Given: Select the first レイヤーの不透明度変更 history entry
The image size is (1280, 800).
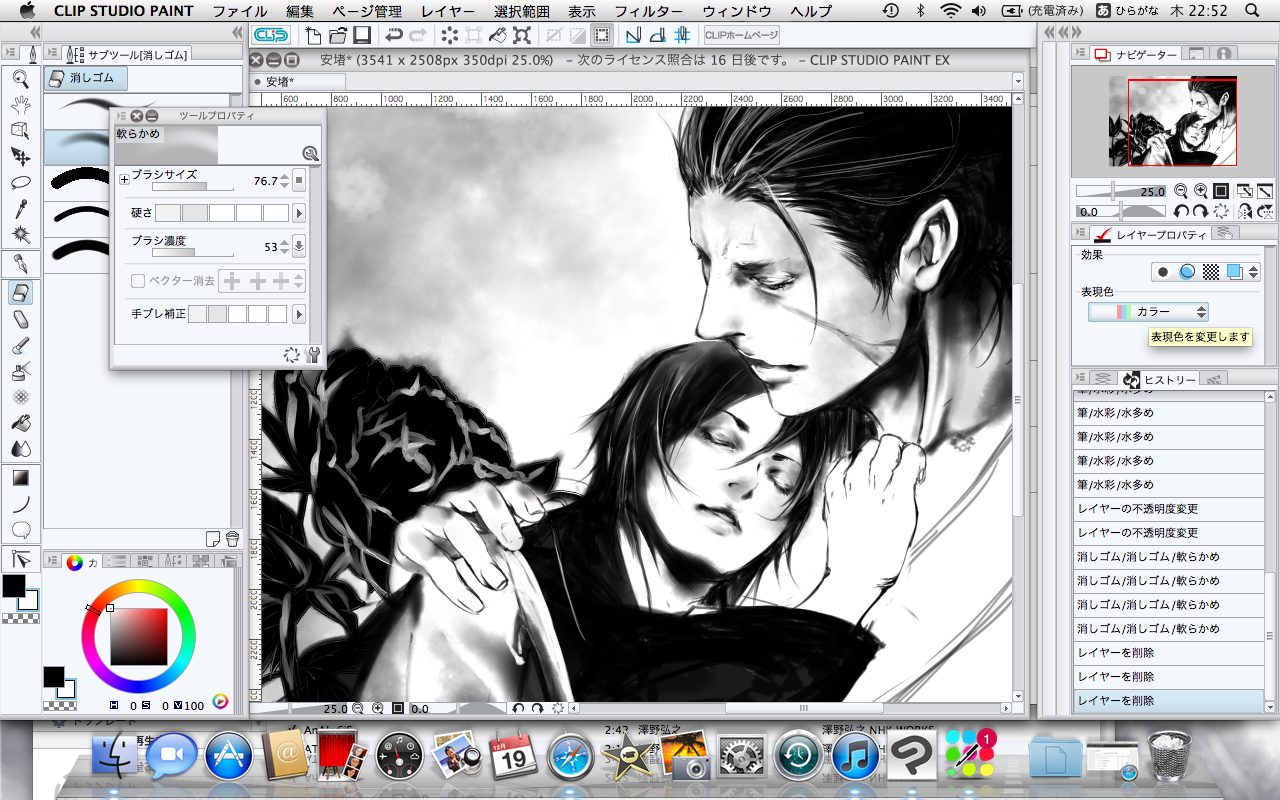Looking at the screenshot, I should 1169,509.
